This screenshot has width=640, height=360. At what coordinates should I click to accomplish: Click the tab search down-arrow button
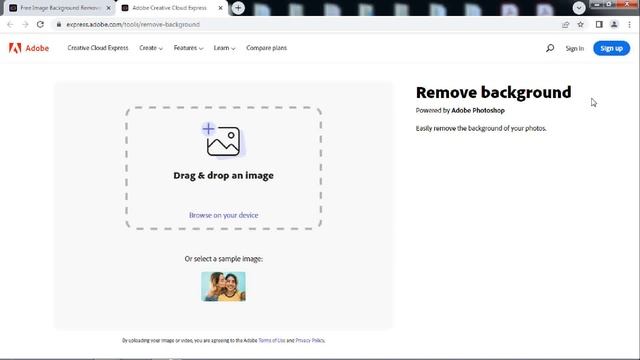578,8
